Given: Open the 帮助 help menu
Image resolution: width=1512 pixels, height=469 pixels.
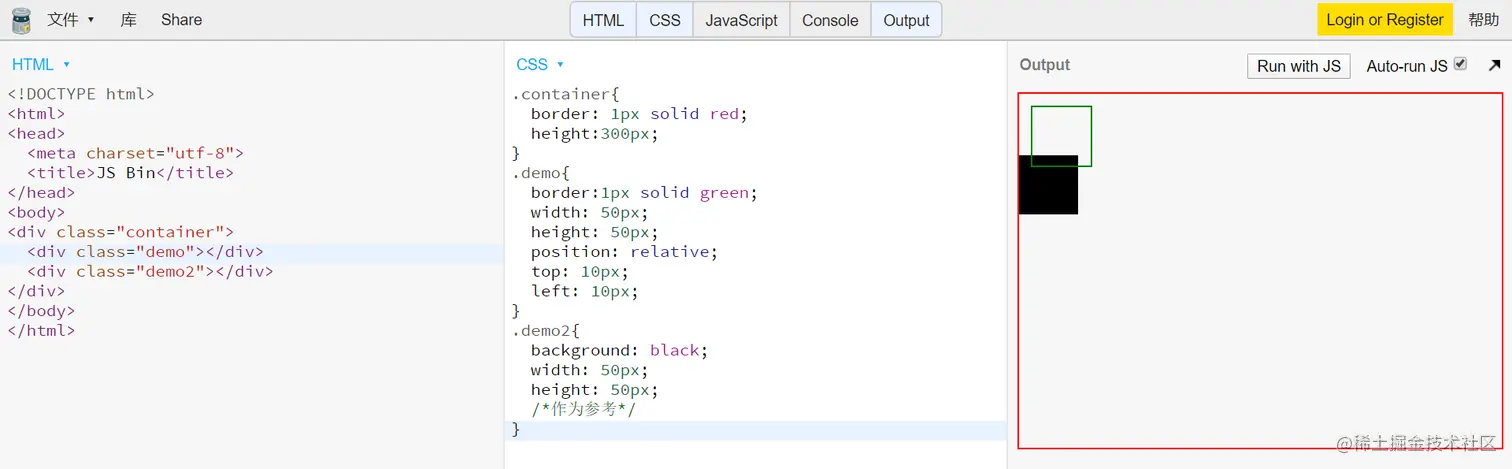Looking at the screenshot, I should [x=1484, y=20].
